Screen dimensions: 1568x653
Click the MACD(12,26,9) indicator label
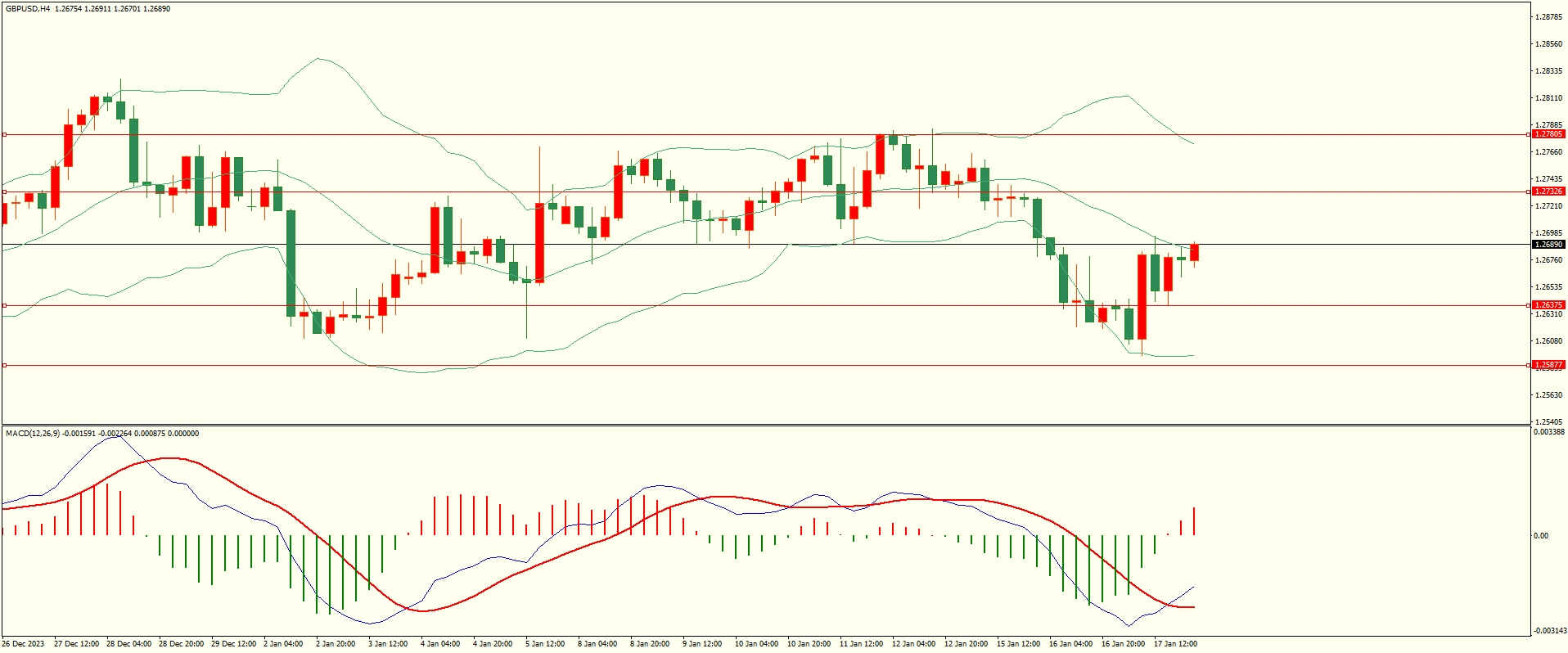(x=33, y=434)
